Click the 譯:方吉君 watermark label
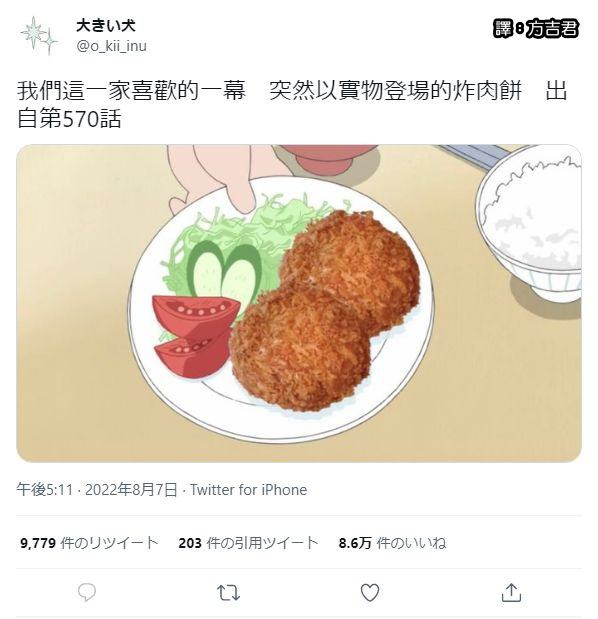The height and width of the screenshot is (619, 598). [536, 28]
